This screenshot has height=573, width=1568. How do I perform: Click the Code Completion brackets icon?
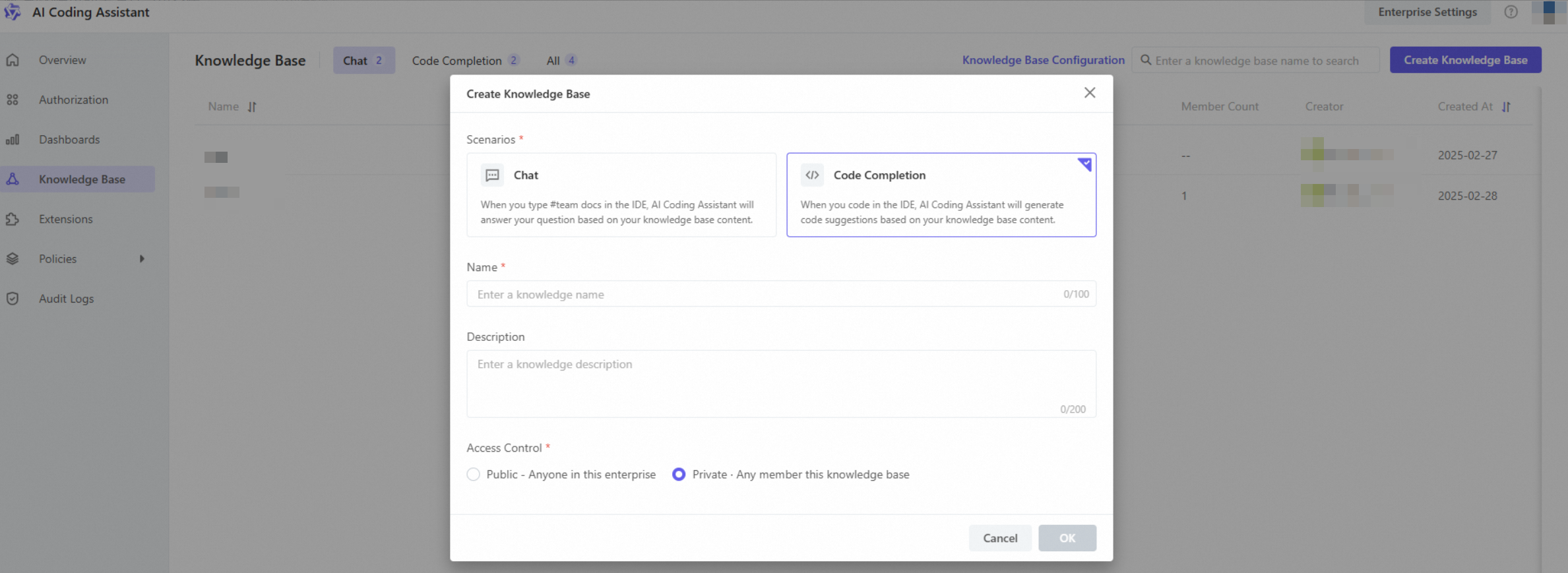812,175
